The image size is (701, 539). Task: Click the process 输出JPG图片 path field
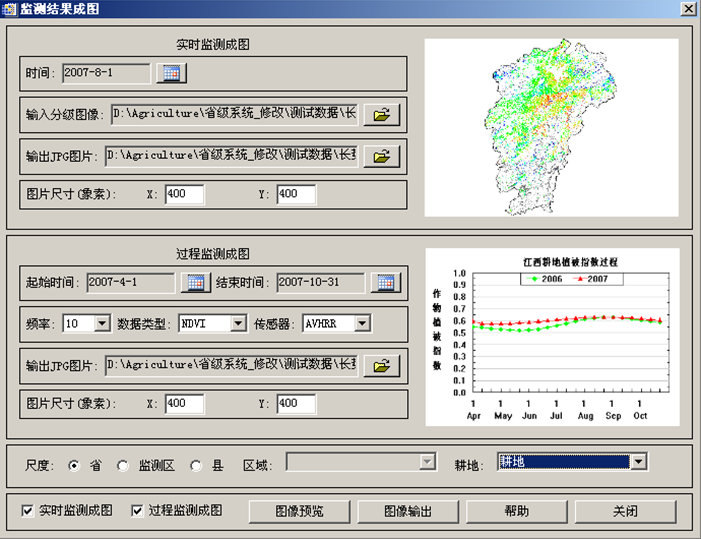[232, 366]
